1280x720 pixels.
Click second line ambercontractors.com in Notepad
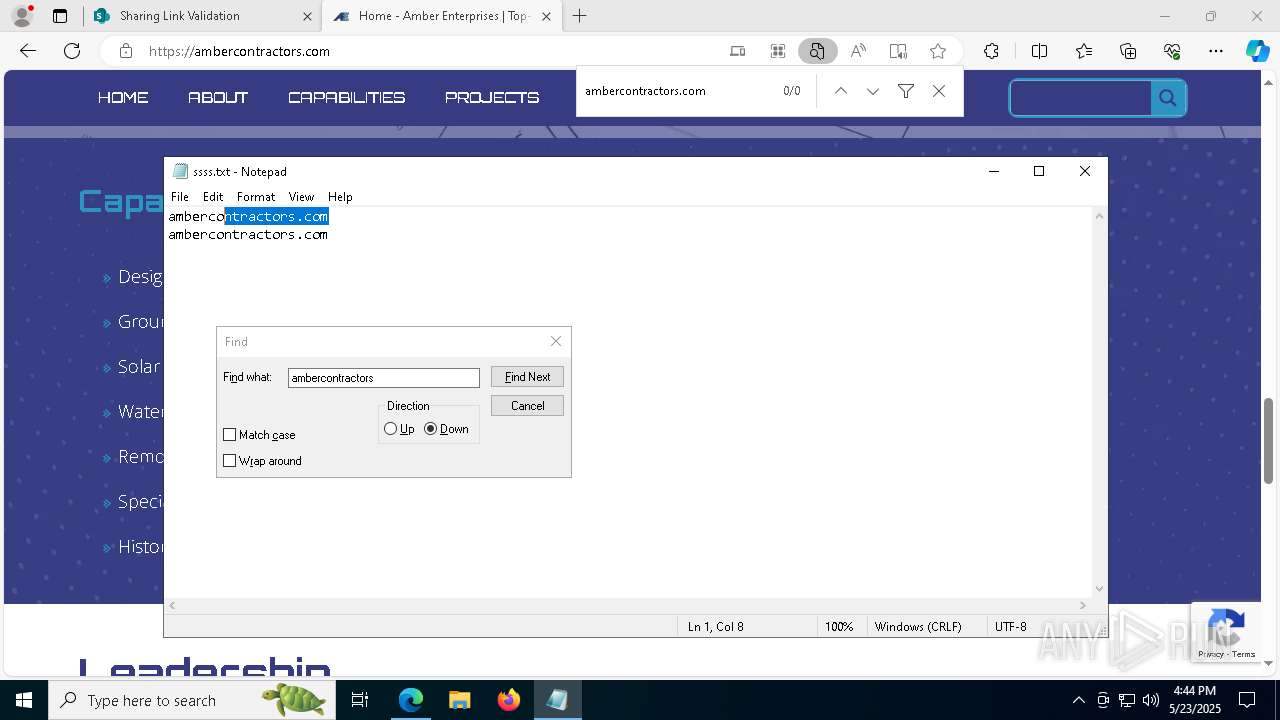click(248, 234)
